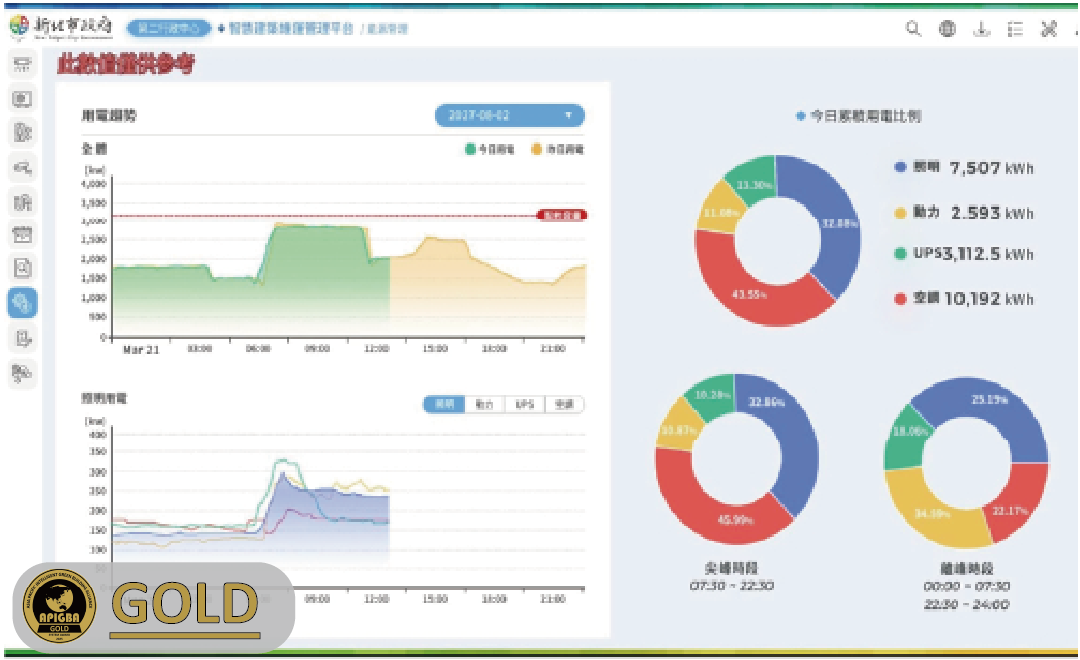Open the document search icon in sidebar
1080x660 pixels.
(x=22, y=269)
